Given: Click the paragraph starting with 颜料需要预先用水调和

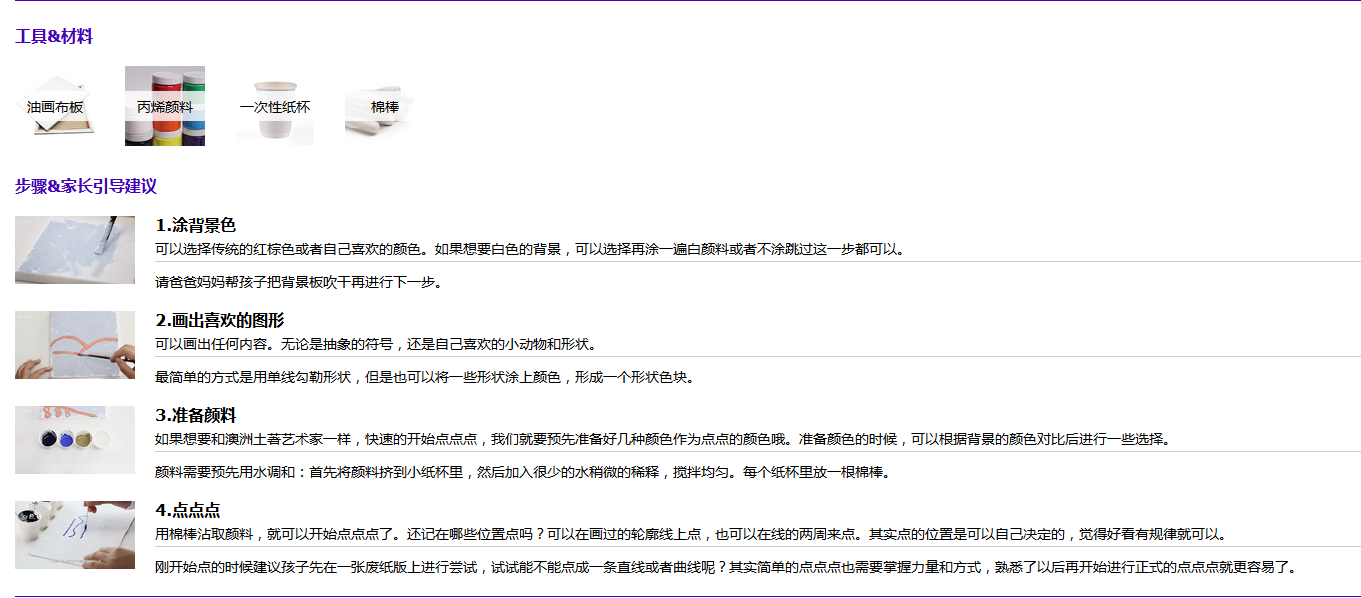Looking at the screenshot, I should (522, 472).
